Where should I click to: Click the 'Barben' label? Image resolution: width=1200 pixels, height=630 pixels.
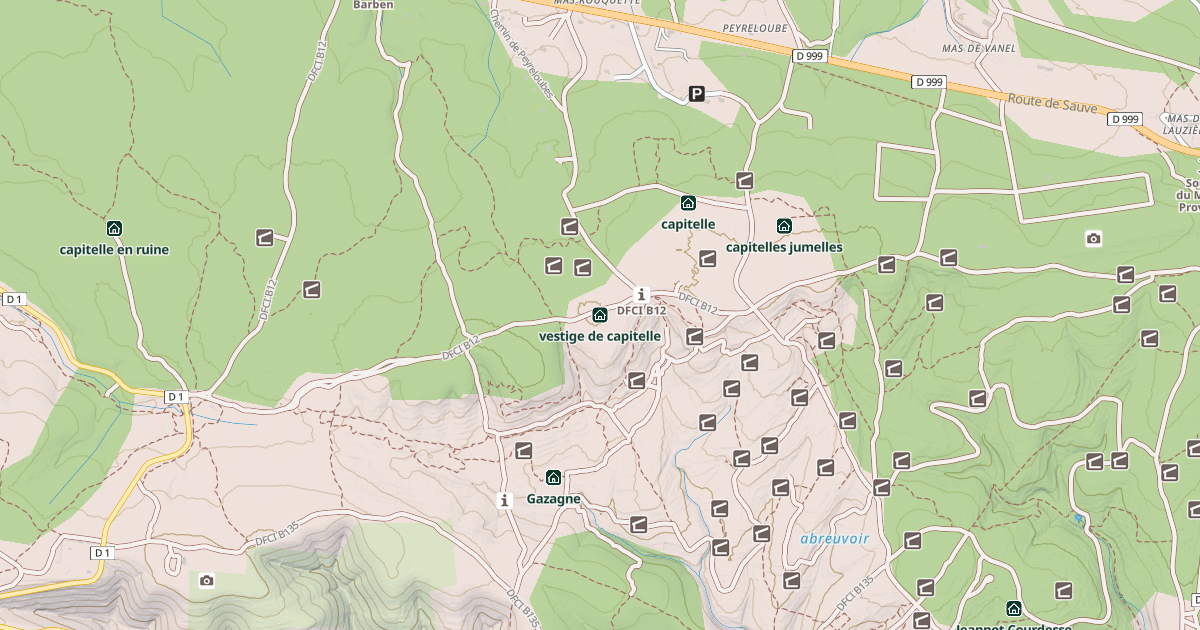point(374,4)
